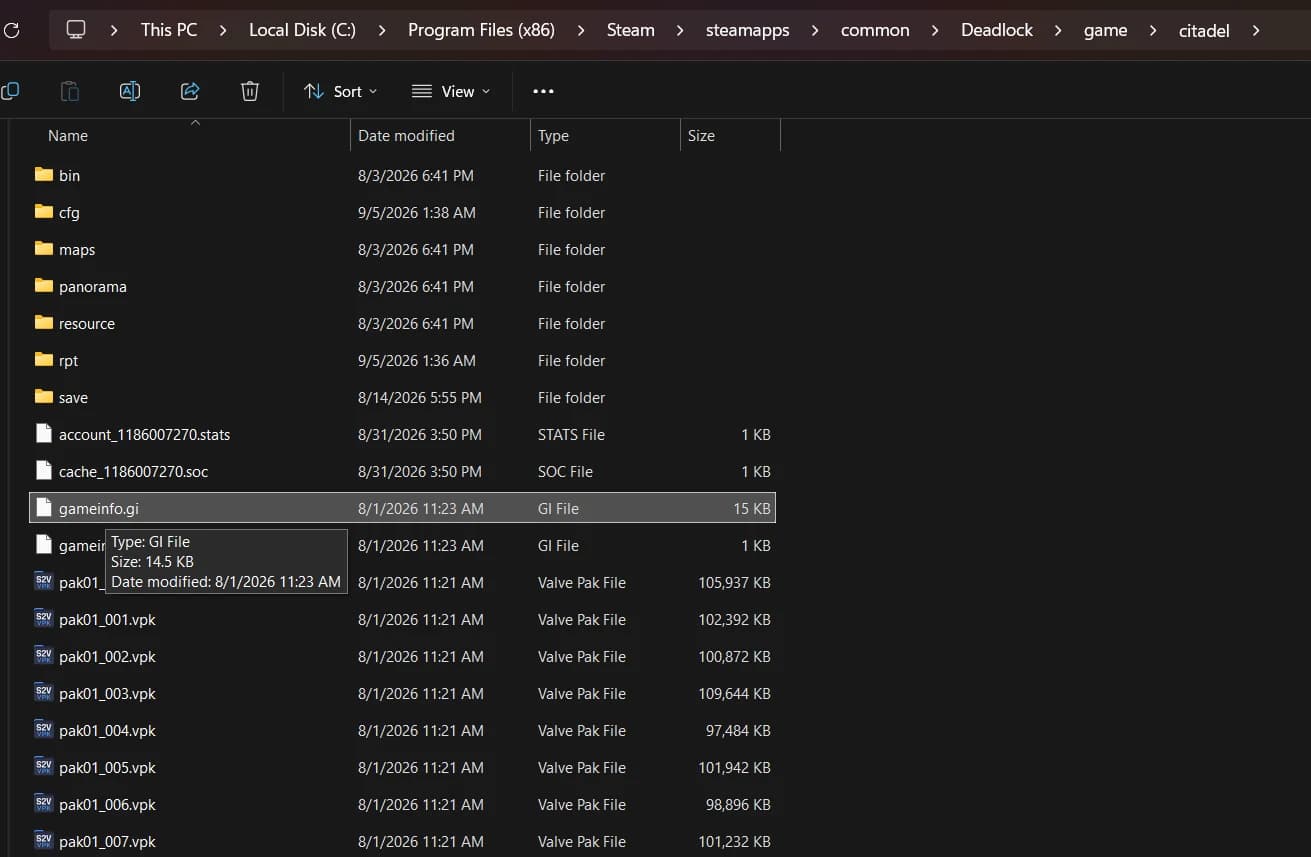Go to the game breadcrumb
The height and width of the screenshot is (857, 1311).
click(1105, 30)
